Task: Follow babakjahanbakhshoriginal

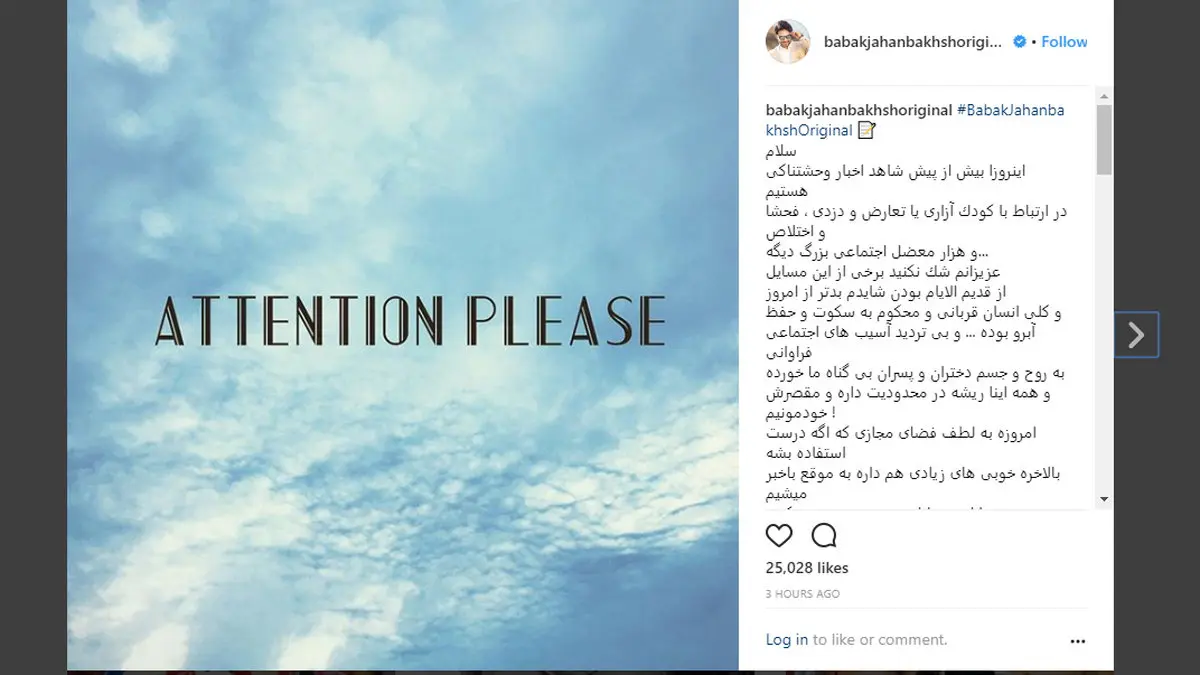Action: pos(1064,42)
